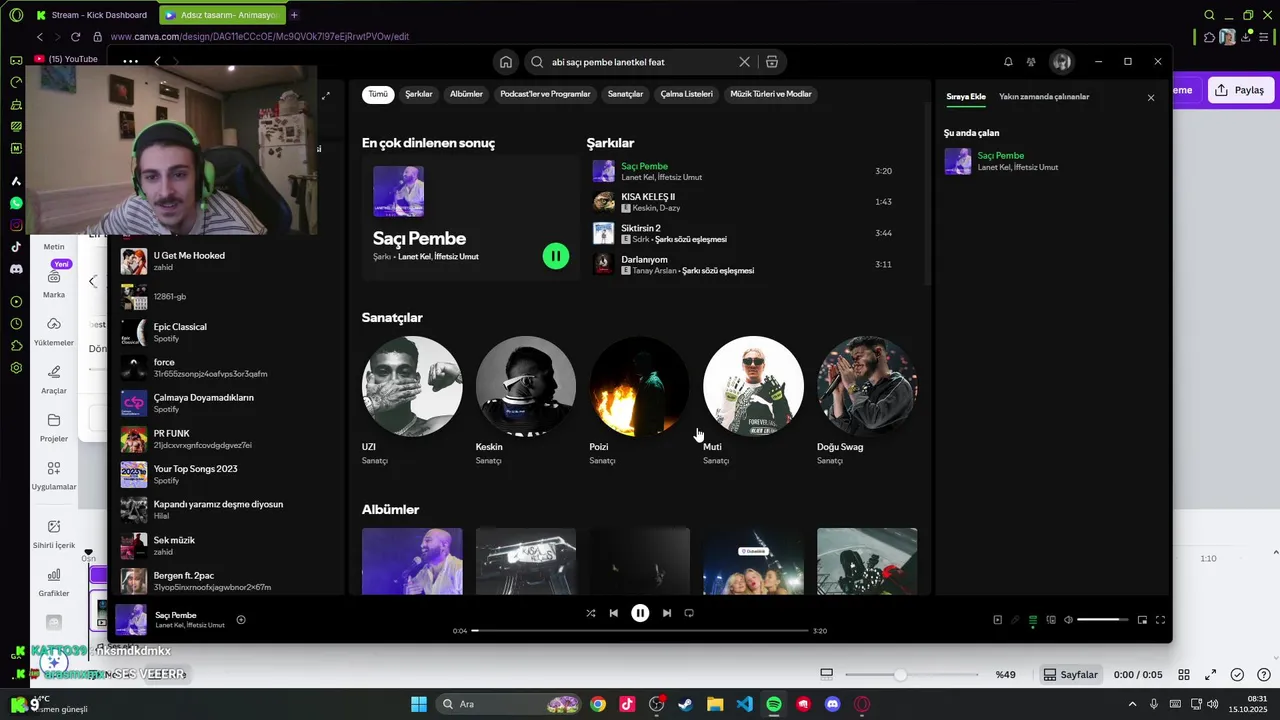Open Steam from the taskbar

[685, 704]
